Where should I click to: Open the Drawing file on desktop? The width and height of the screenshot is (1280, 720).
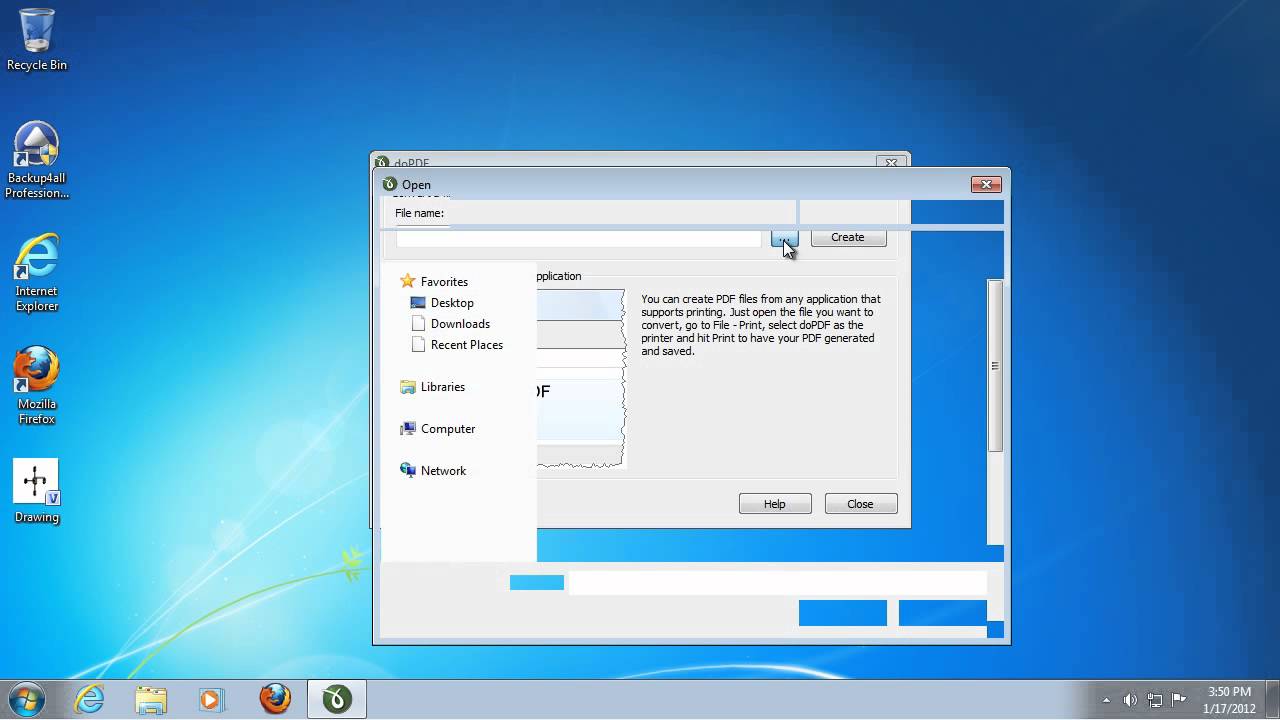pyautogui.click(x=37, y=491)
